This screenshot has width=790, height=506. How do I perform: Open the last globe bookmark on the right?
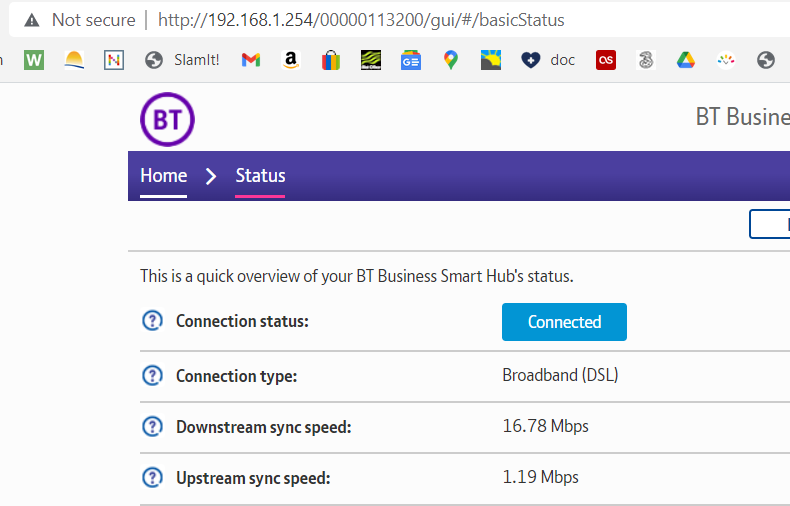click(x=766, y=60)
